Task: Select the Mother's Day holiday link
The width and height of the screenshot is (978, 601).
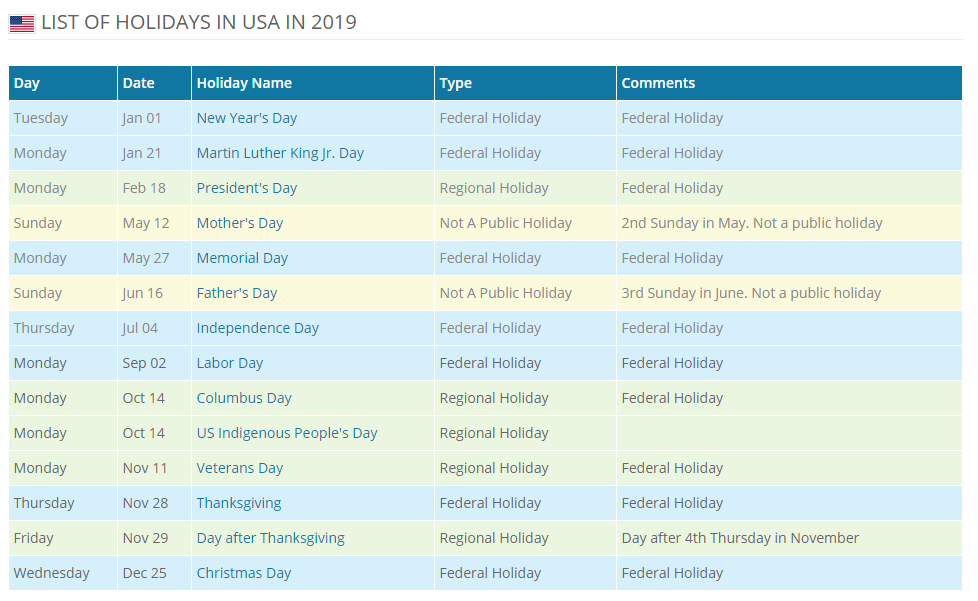Action: [x=240, y=223]
